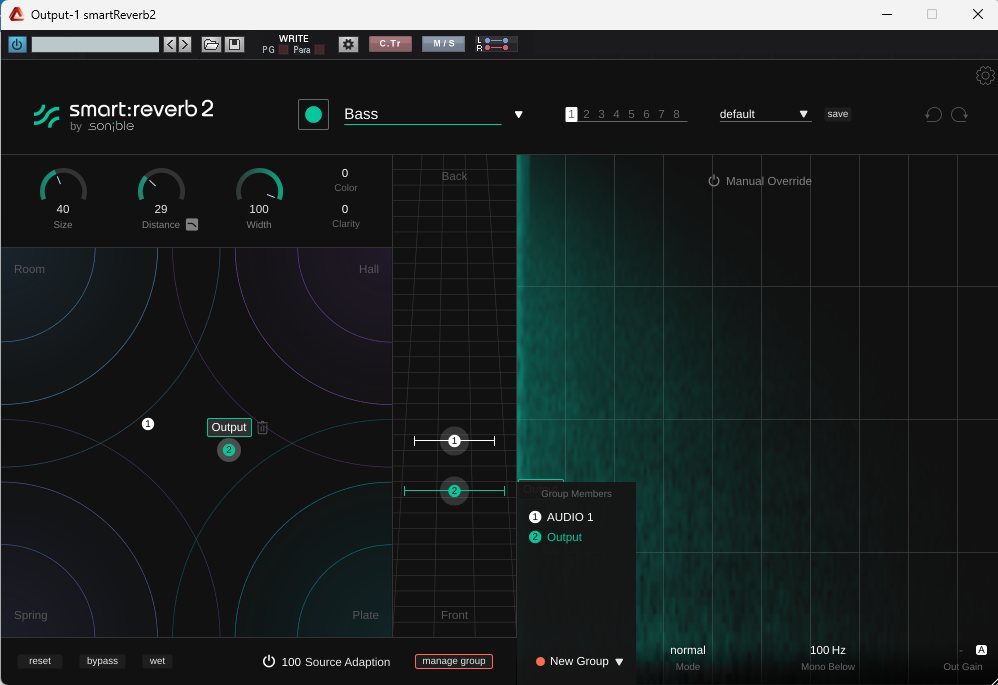Toggle the curve icon next to Distance

tap(192, 225)
